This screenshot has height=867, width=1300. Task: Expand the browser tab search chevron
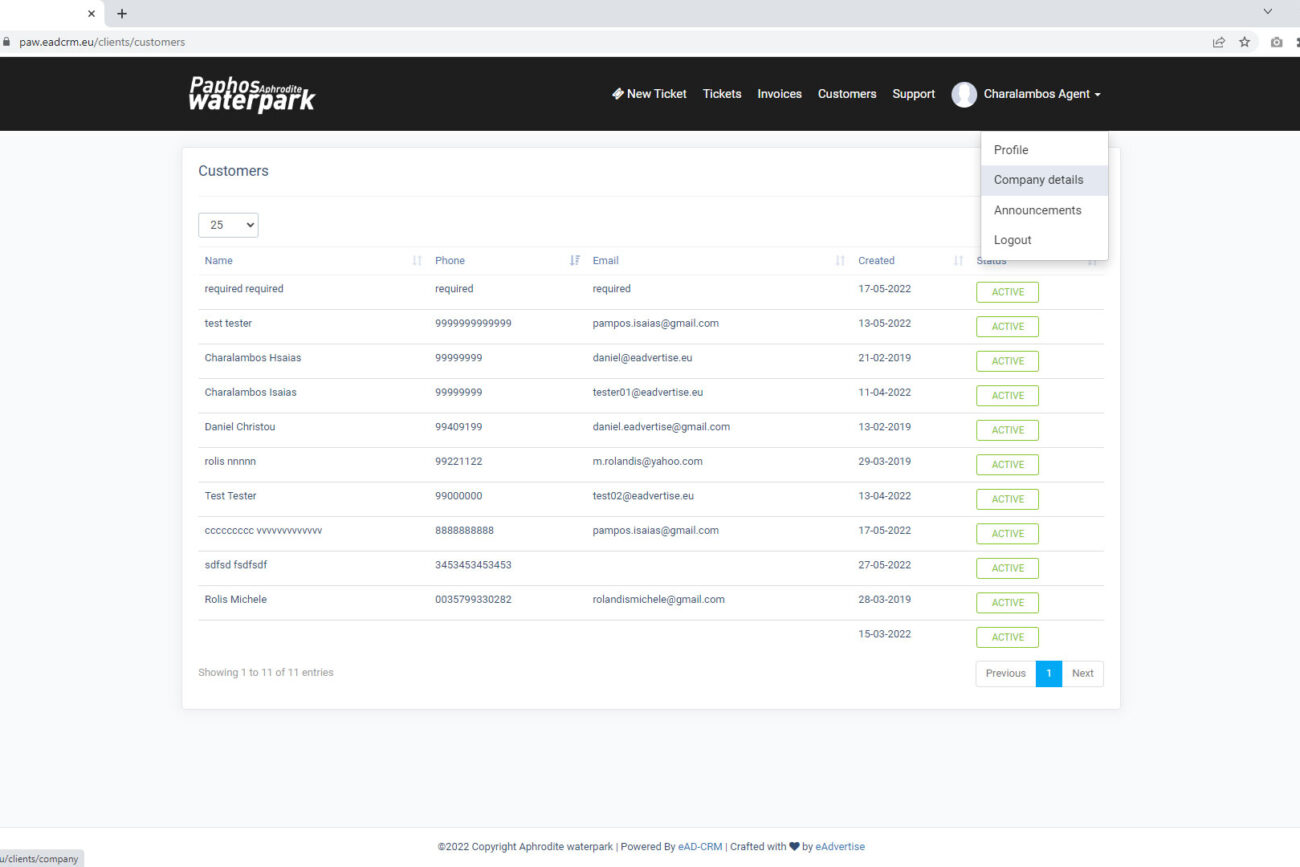click(1267, 12)
